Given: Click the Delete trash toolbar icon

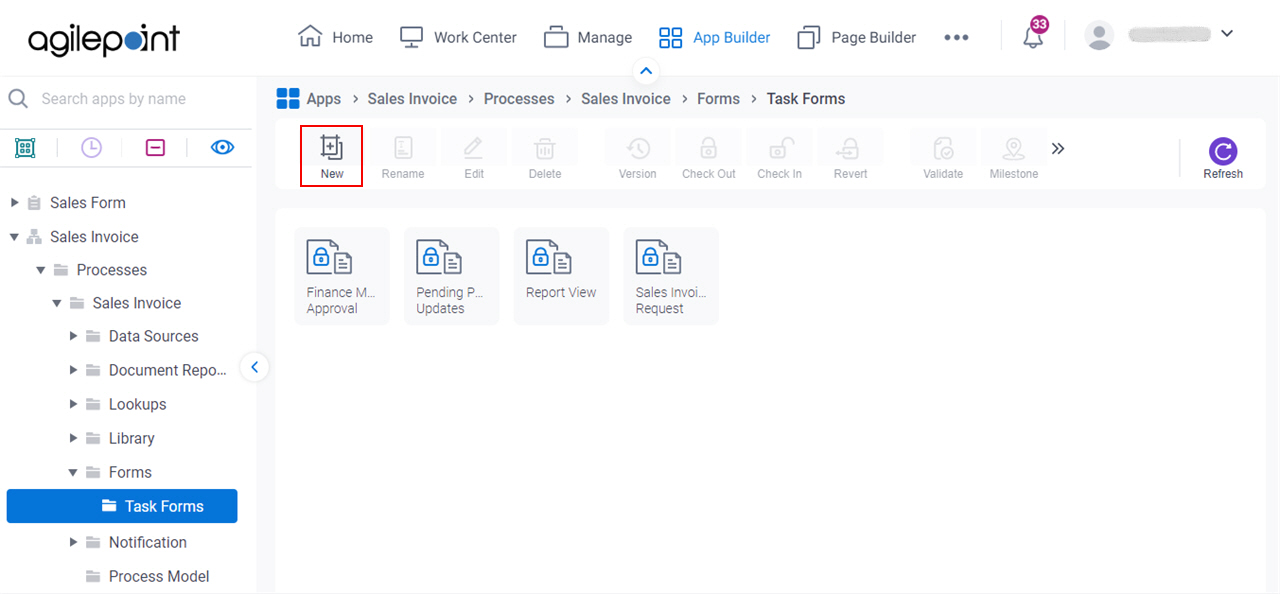Looking at the screenshot, I should point(545,156).
